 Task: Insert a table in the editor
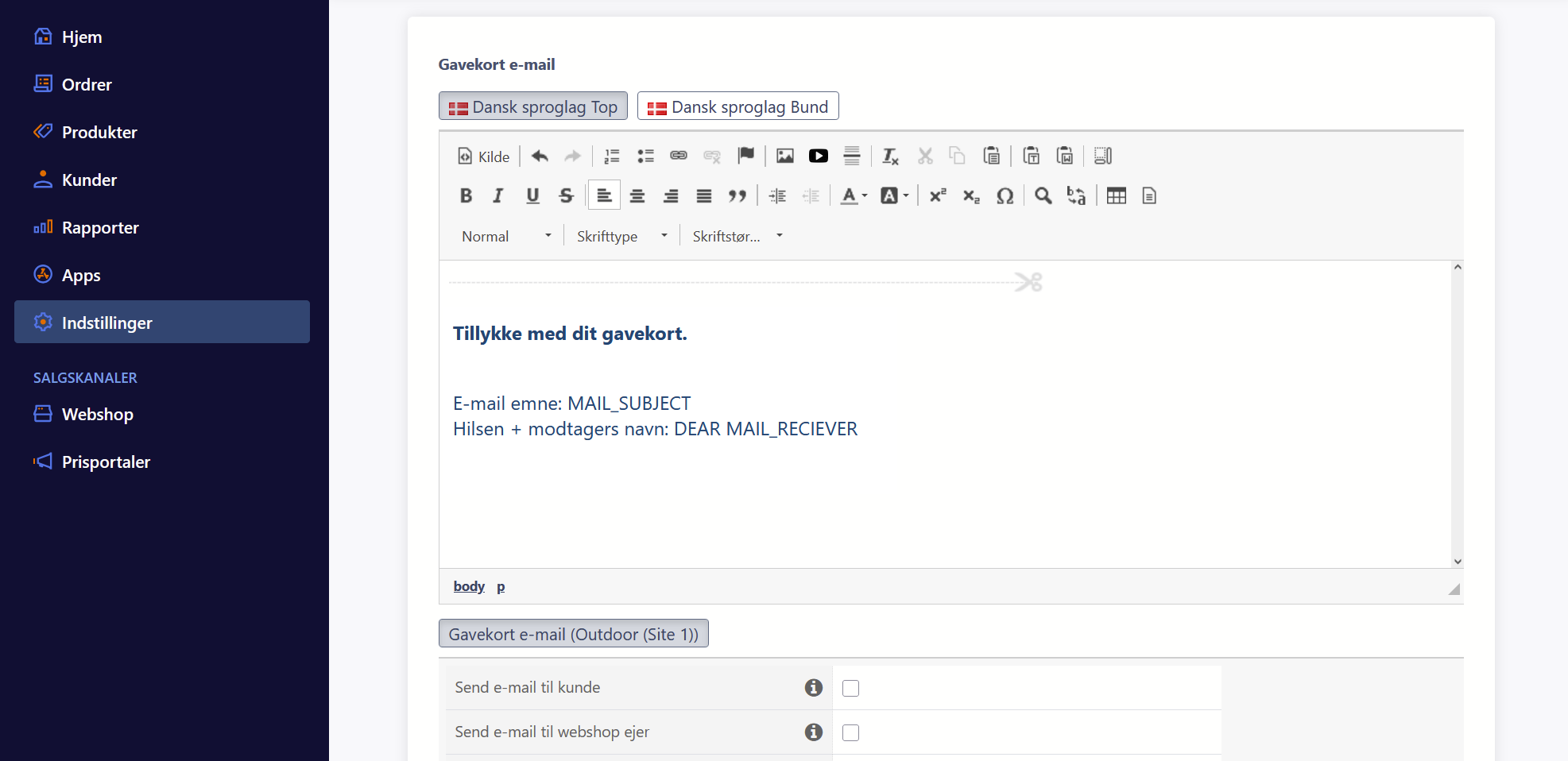pyautogui.click(x=1116, y=196)
